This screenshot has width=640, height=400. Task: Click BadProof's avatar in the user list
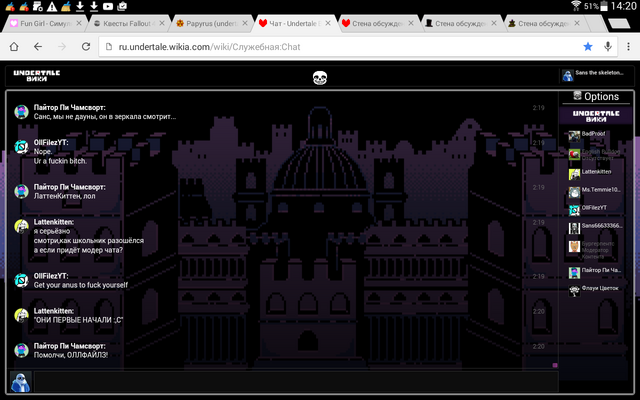574,136
